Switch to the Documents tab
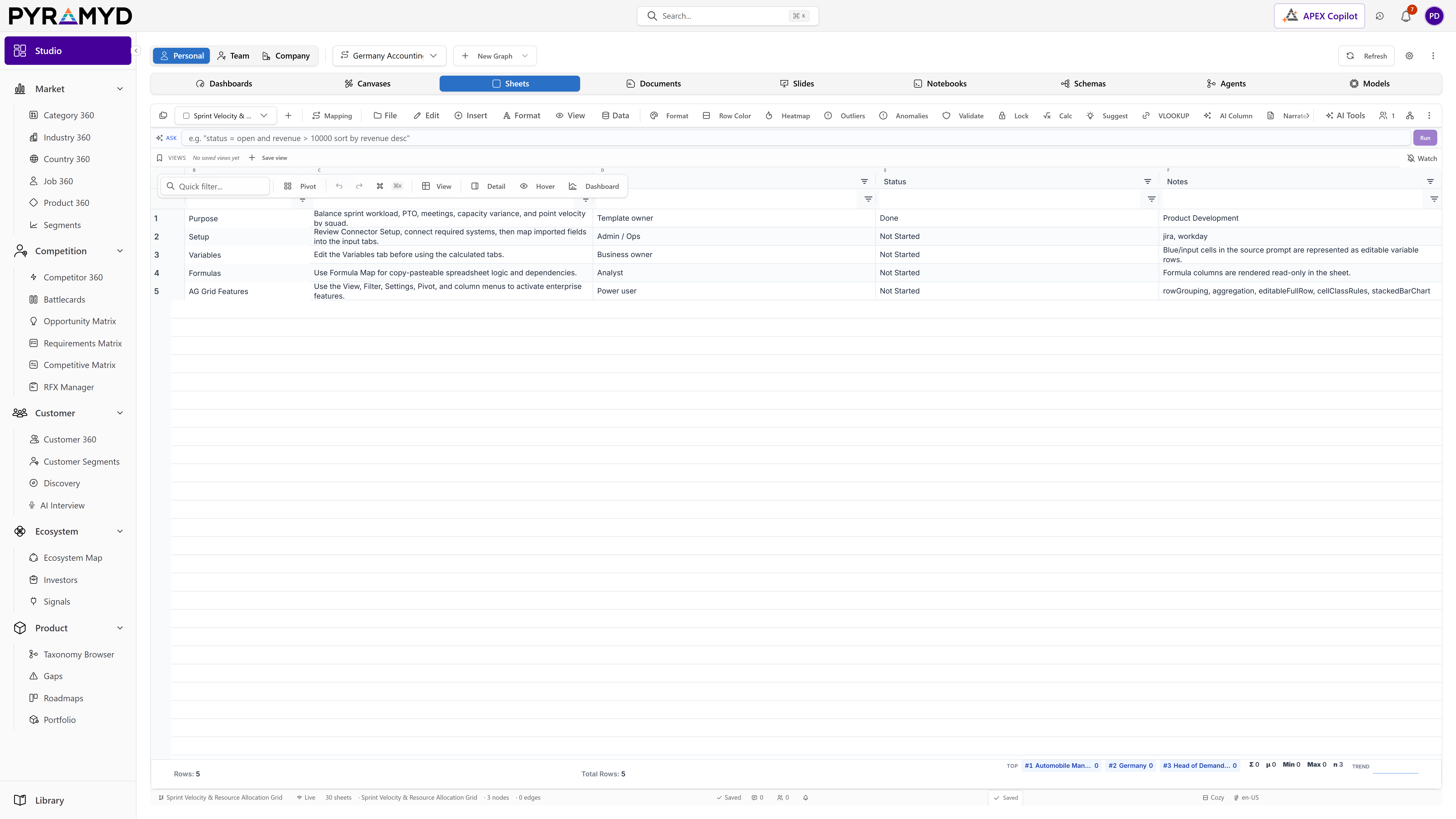This screenshot has height=819, width=1456. coord(653,84)
